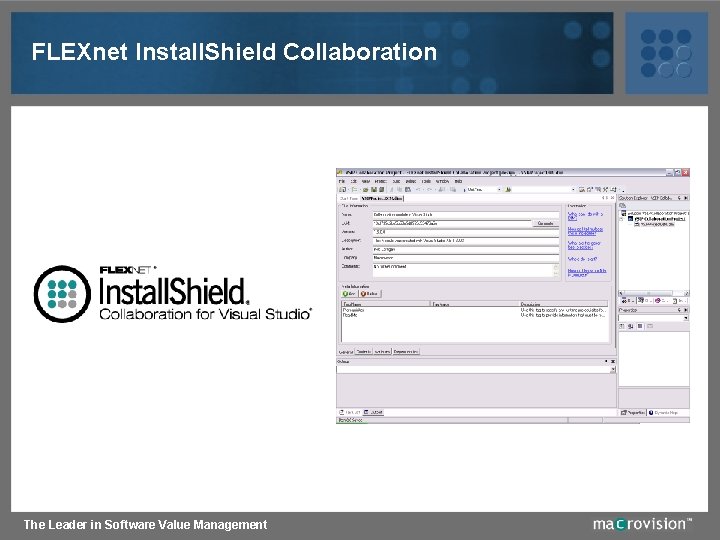Click the Navigate Forward toolbar icon
The width and height of the screenshot is (720, 540).
click(453, 190)
